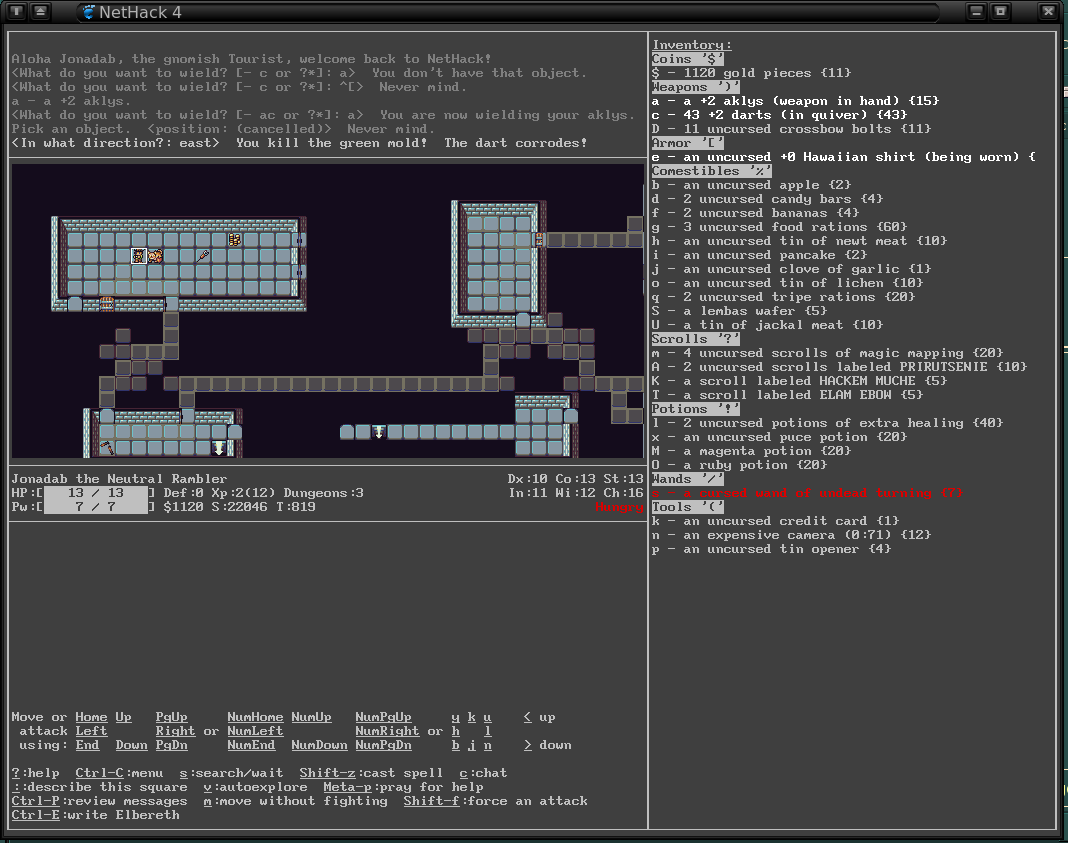Select the 2 uncursed candy bars row
Viewport: 1068px width, 843px height.
click(768, 199)
